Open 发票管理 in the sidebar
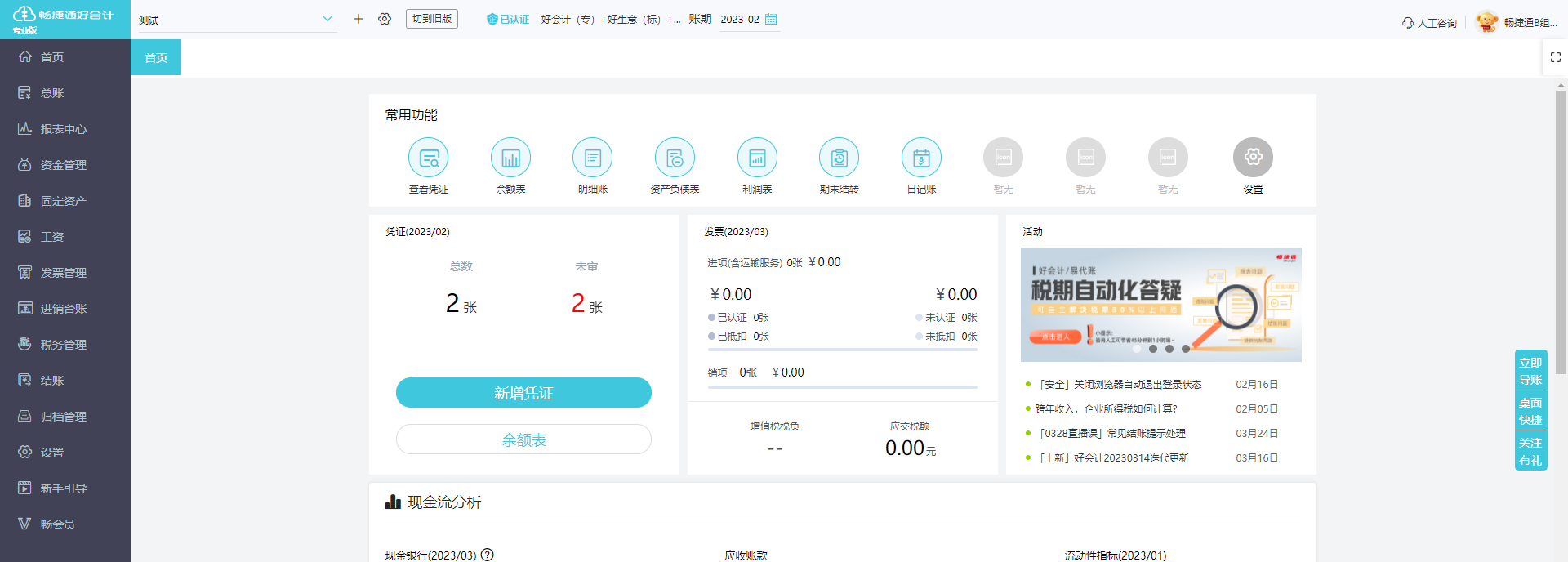Image resolution: width=1568 pixels, height=562 pixels. [x=65, y=273]
